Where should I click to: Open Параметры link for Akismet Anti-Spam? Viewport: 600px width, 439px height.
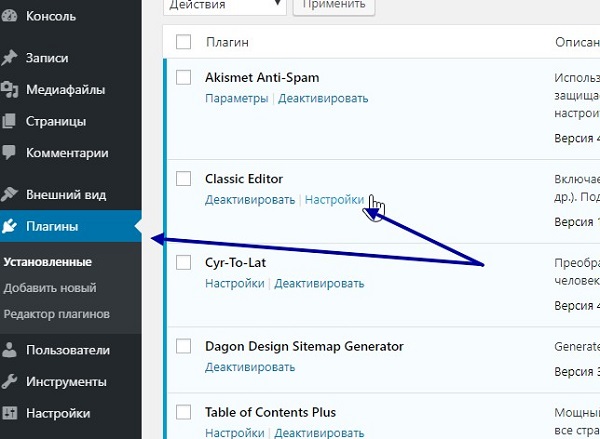pyautogui.click(x=236, y=98)
